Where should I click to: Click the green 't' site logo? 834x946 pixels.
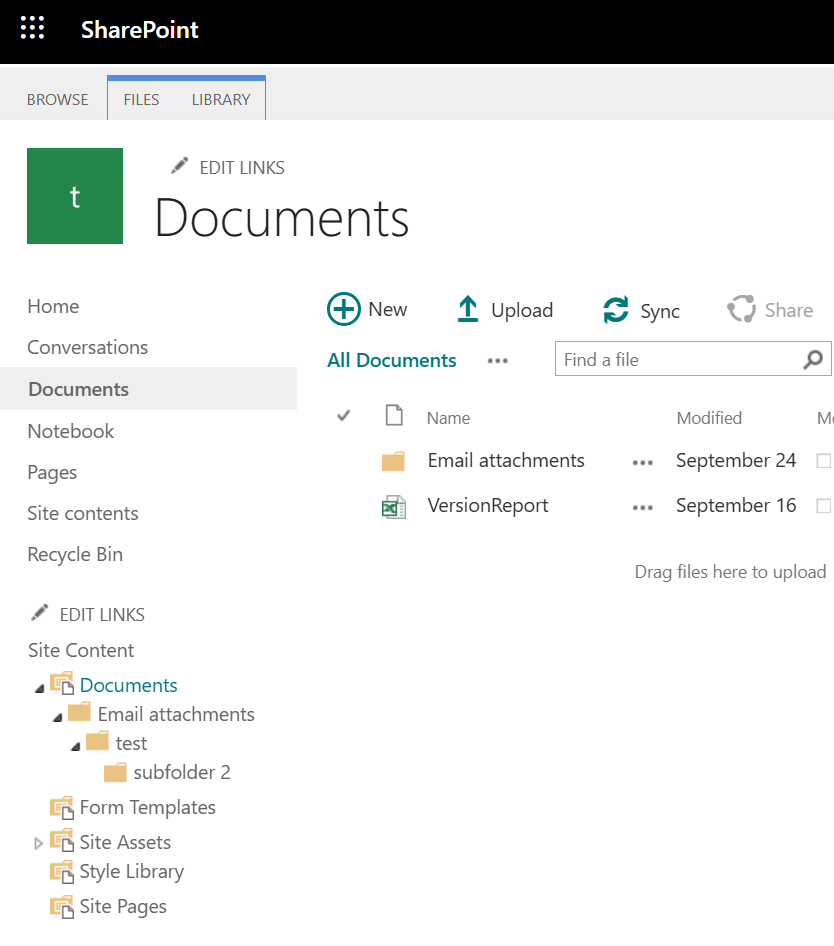coord(75,196)
